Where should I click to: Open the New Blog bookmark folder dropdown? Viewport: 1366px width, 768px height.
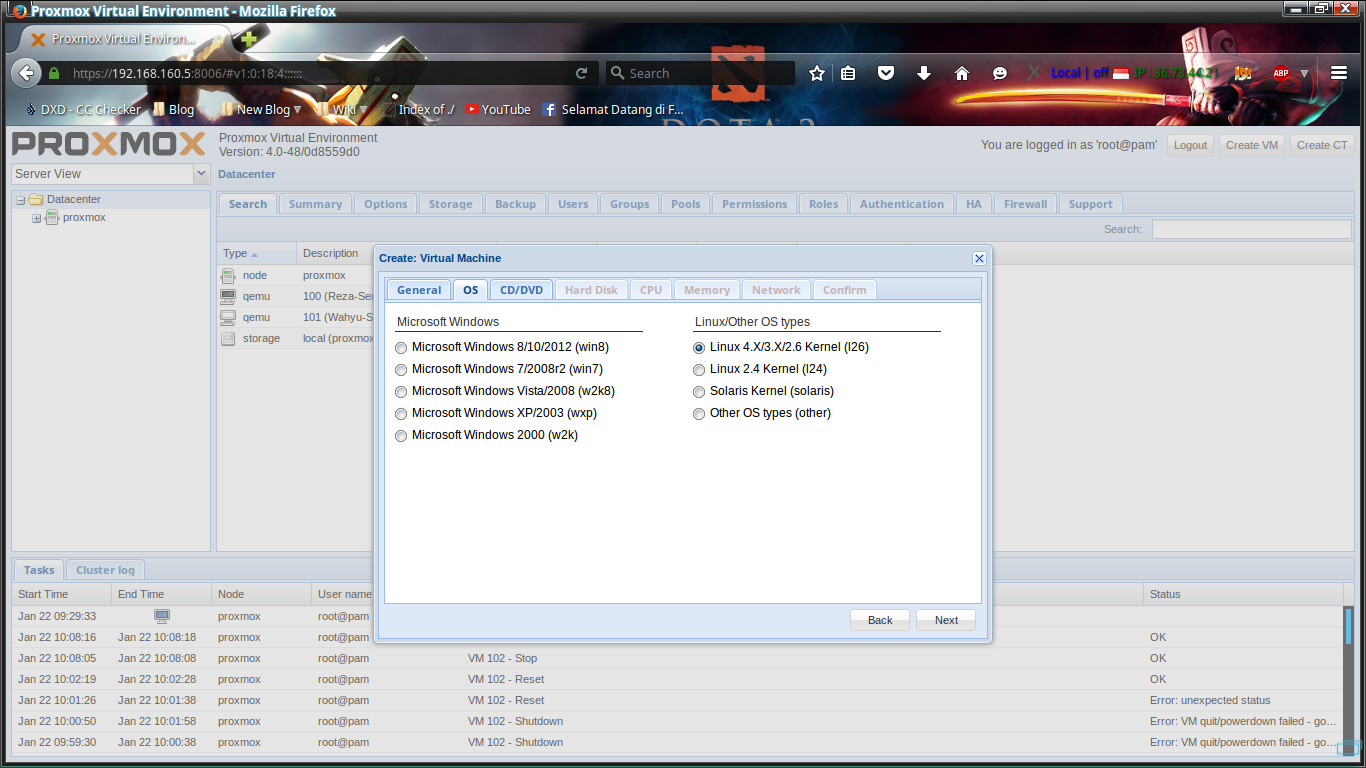tap(262, 109)
